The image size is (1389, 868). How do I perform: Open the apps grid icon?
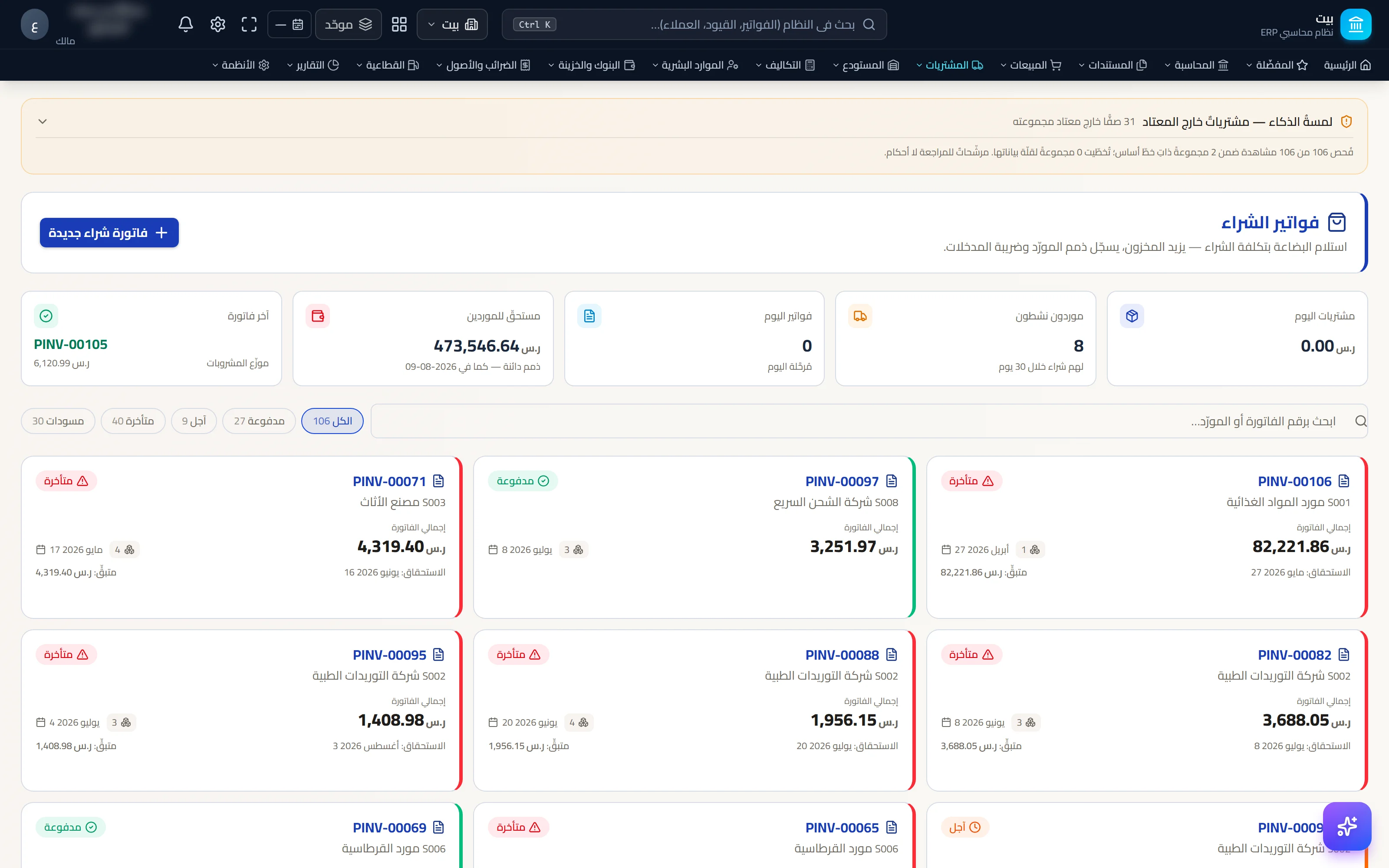399,24
